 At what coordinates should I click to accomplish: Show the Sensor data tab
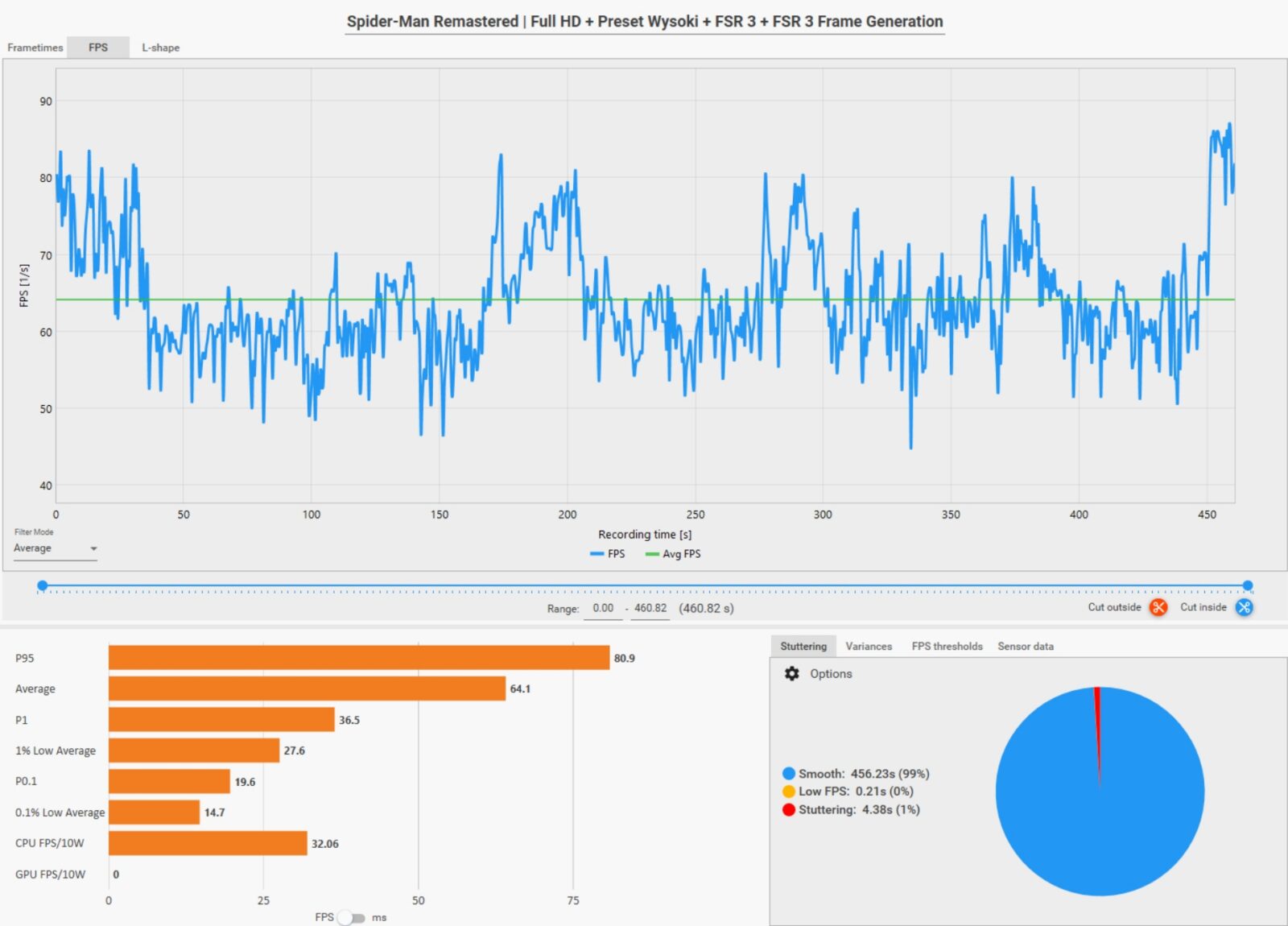[x=1025, y=647]
